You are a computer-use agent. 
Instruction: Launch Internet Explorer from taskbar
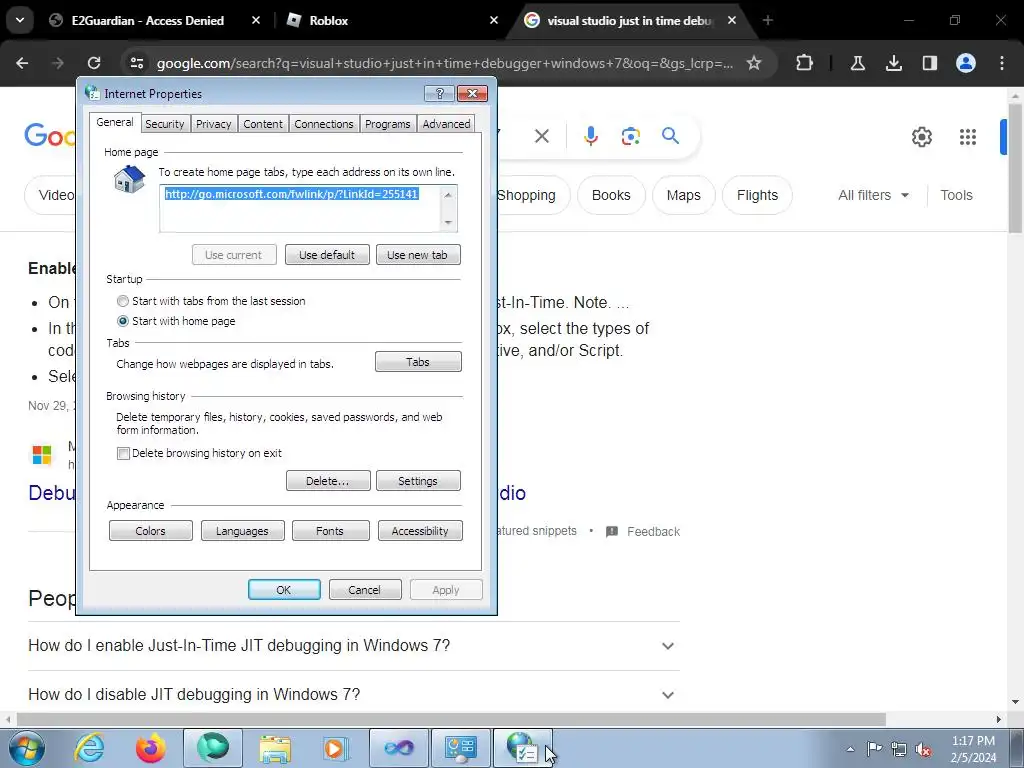tap(89, 748)
